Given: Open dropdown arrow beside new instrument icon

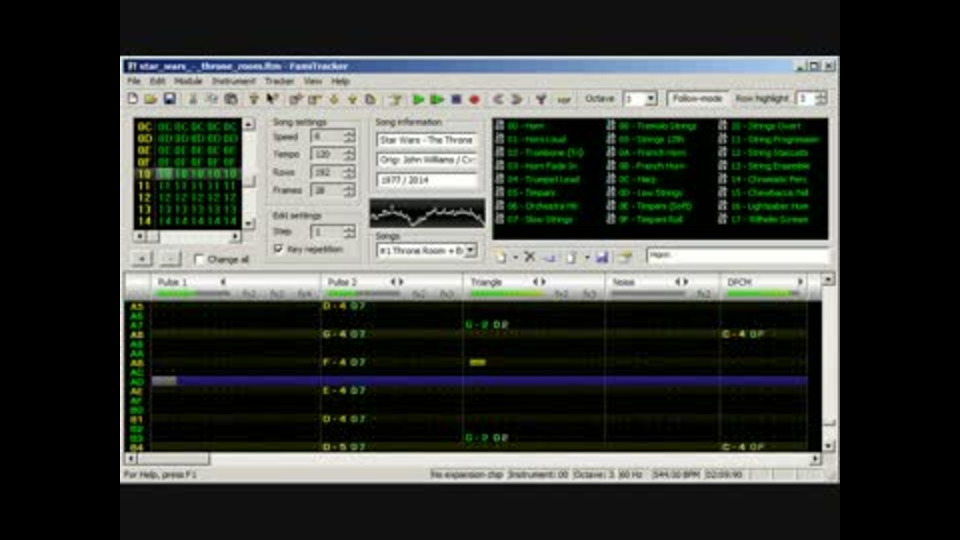Looking at the screenshot, I should (516, 257).
